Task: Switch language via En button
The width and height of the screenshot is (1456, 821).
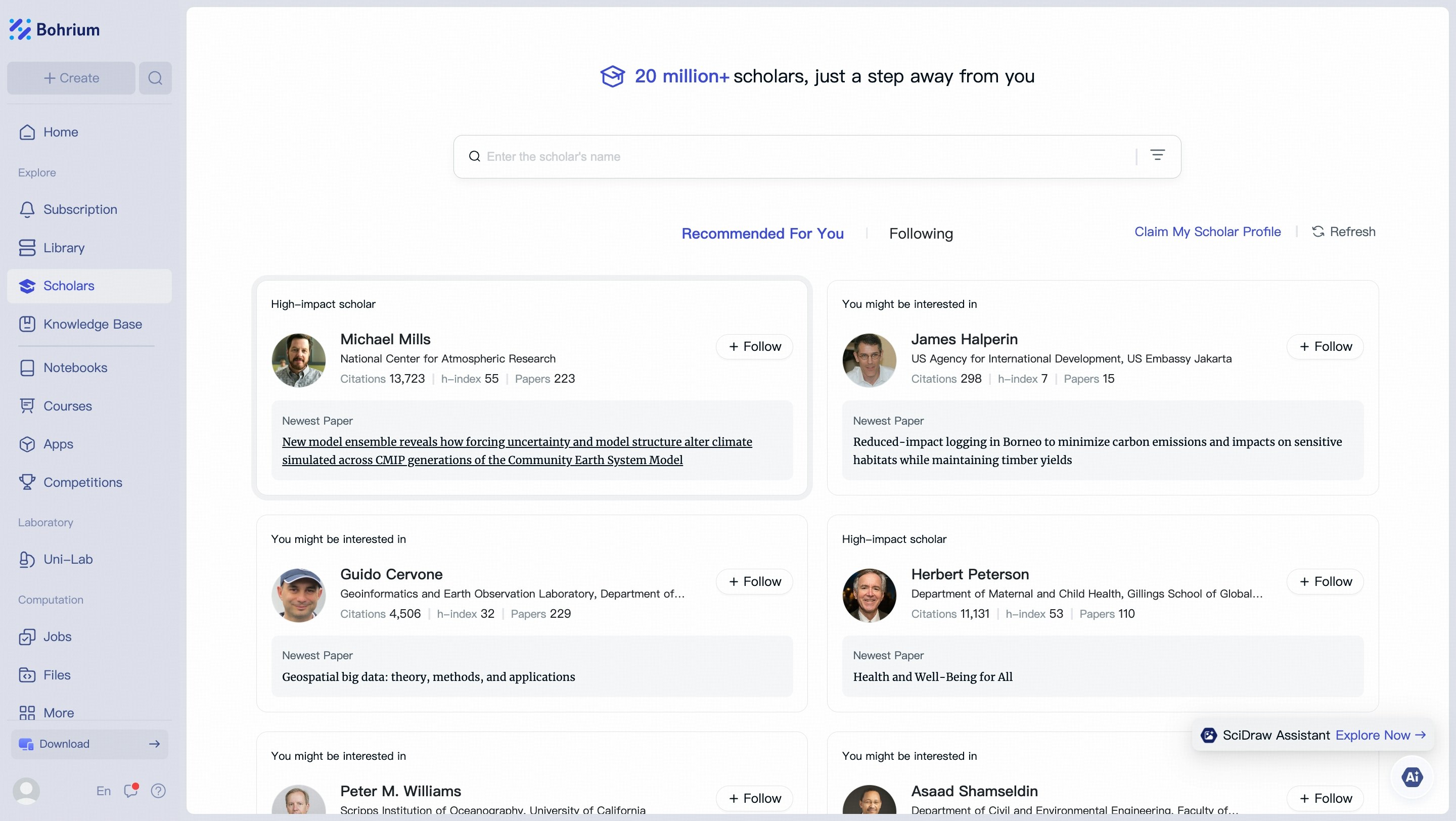Action: (x=104, y=791)
